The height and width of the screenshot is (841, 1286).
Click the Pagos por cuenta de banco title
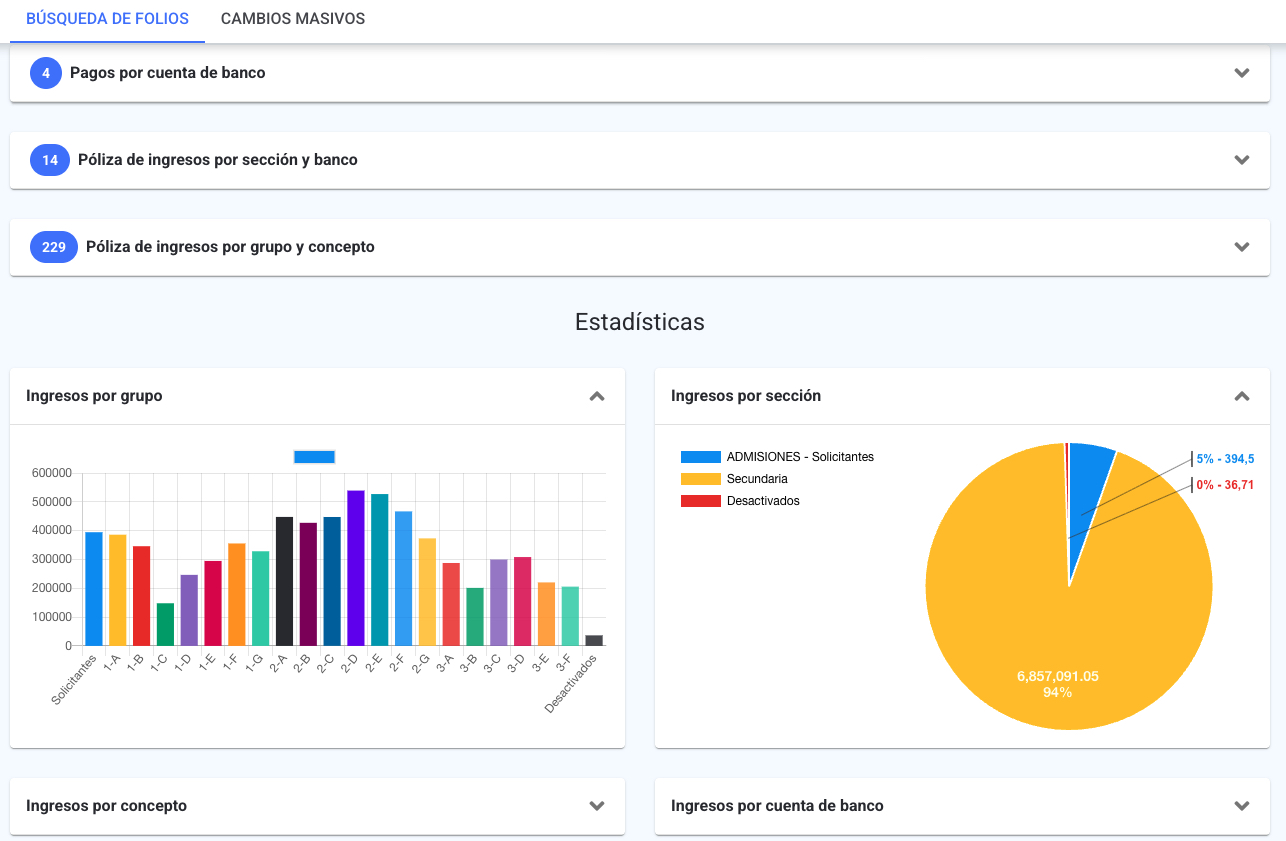167,73
